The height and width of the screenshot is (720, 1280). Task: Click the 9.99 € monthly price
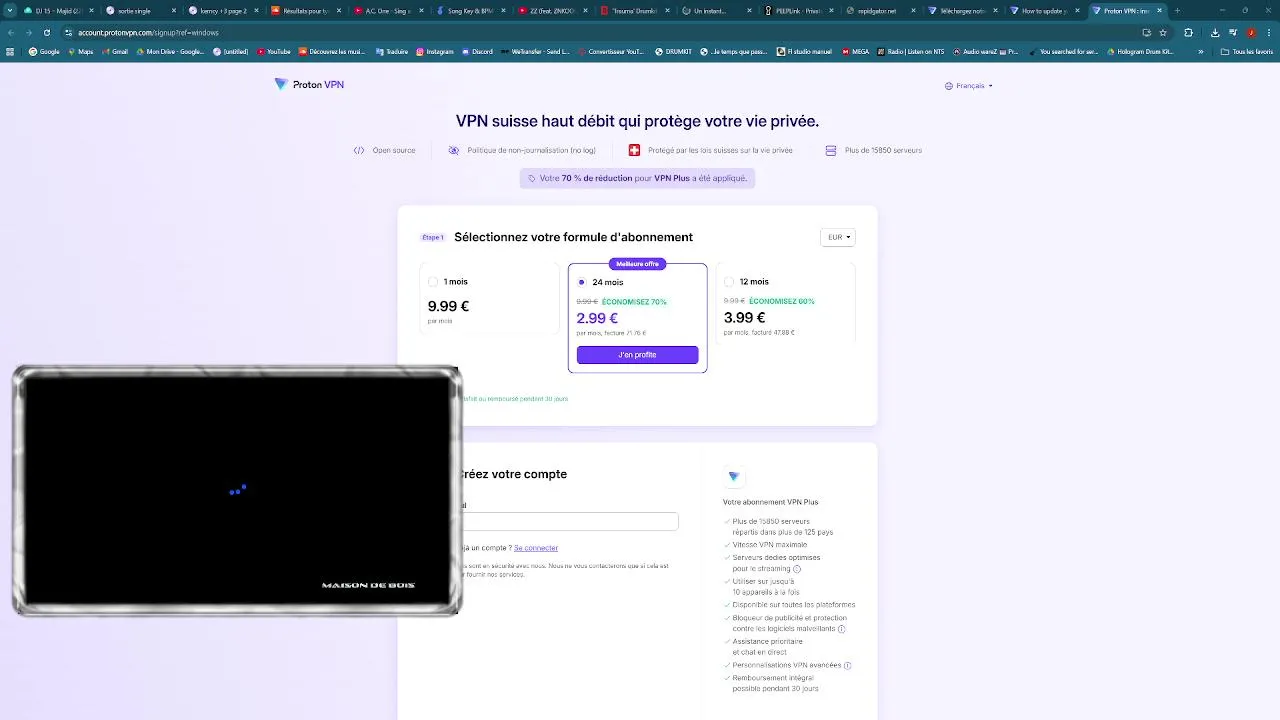tap(448, 306)
